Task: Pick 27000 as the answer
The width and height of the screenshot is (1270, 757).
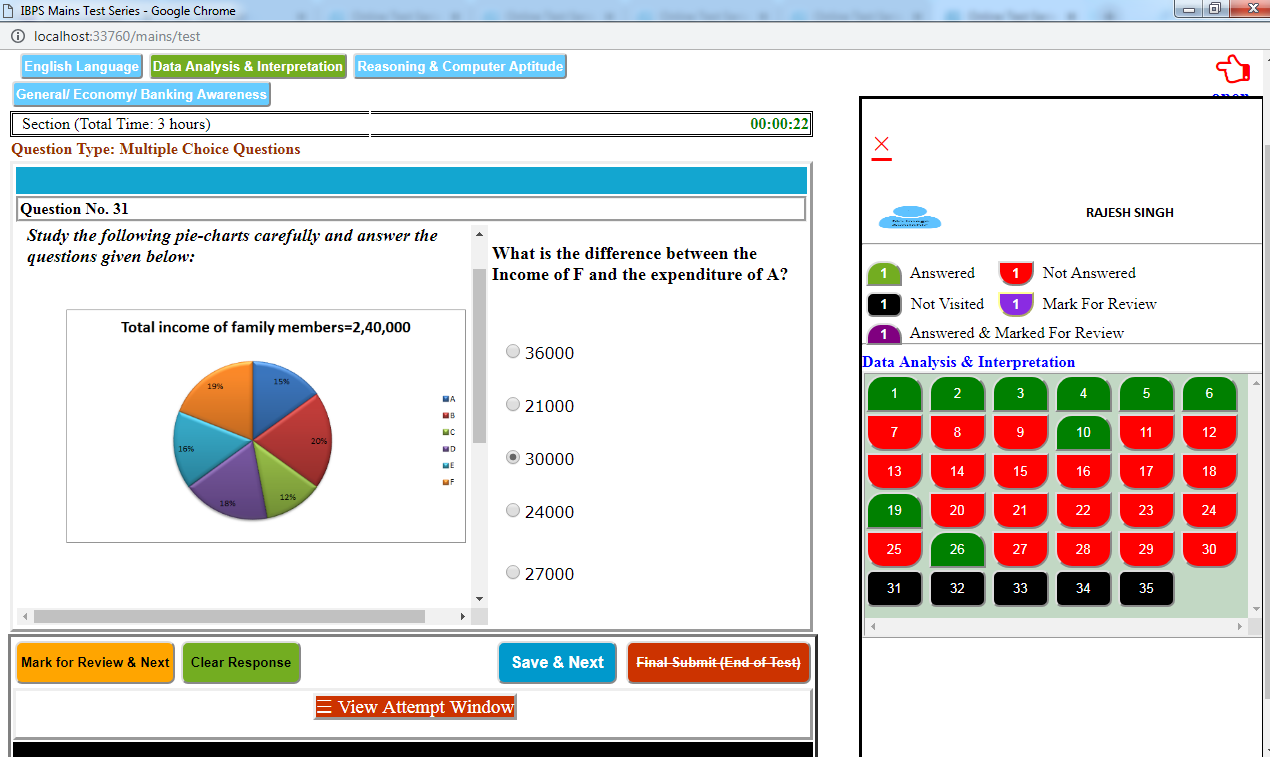Action: 513,573
